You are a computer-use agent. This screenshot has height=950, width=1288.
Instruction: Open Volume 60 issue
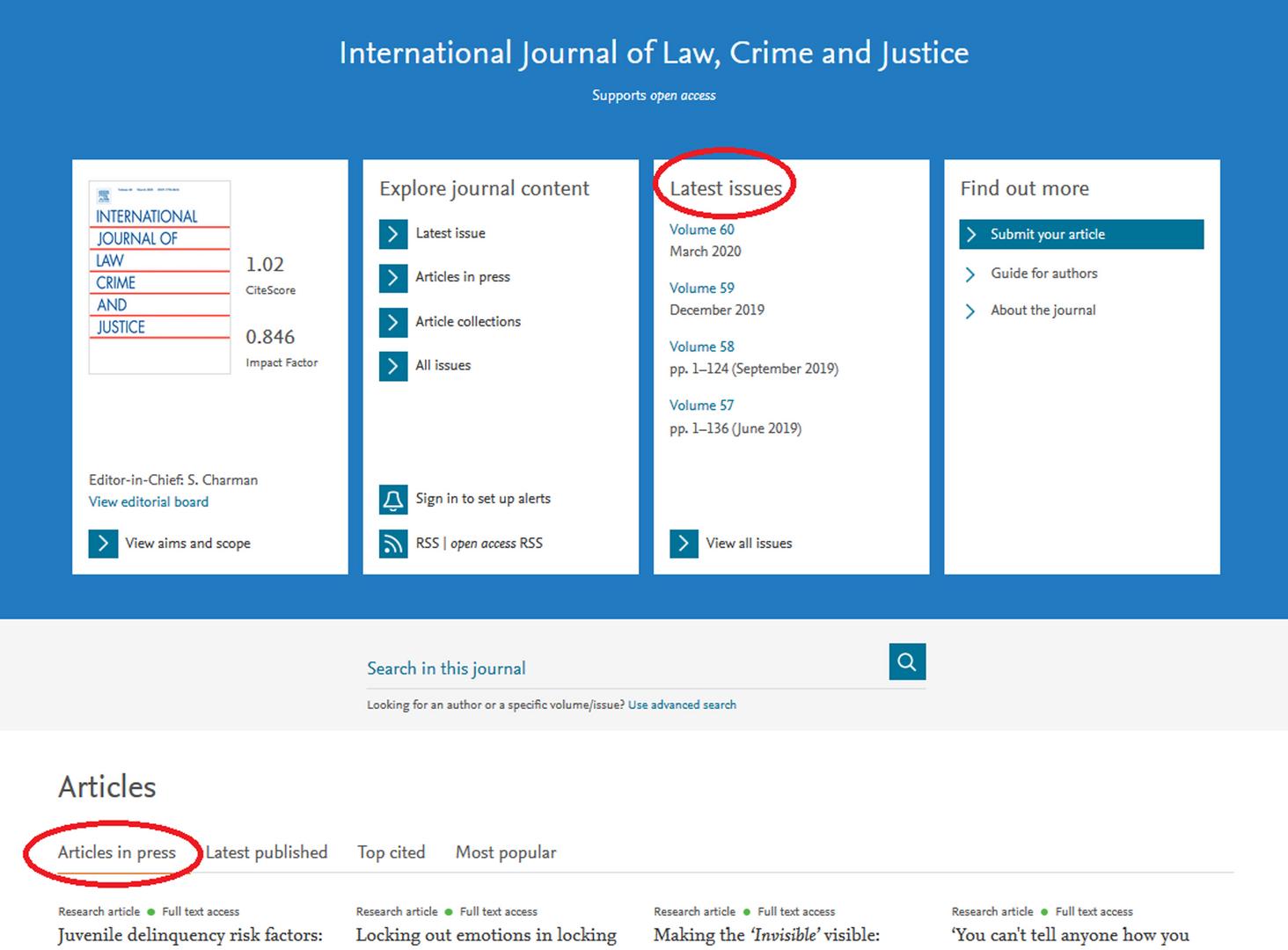coord(702,230)
